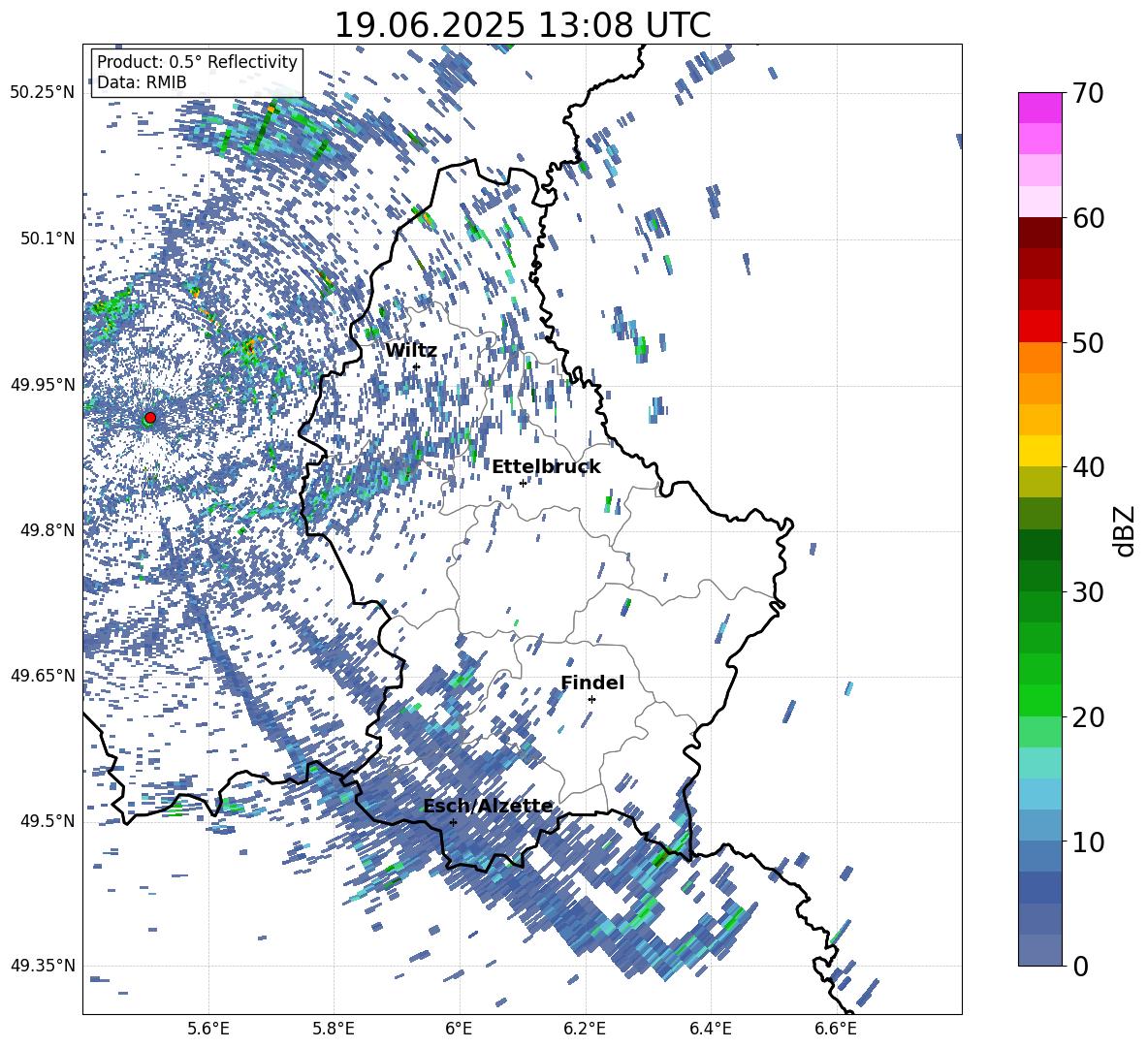Click the title 19.06.2025 13:08 UTC
Screen dimensions: 1148x1048
(x=522, y=25)
